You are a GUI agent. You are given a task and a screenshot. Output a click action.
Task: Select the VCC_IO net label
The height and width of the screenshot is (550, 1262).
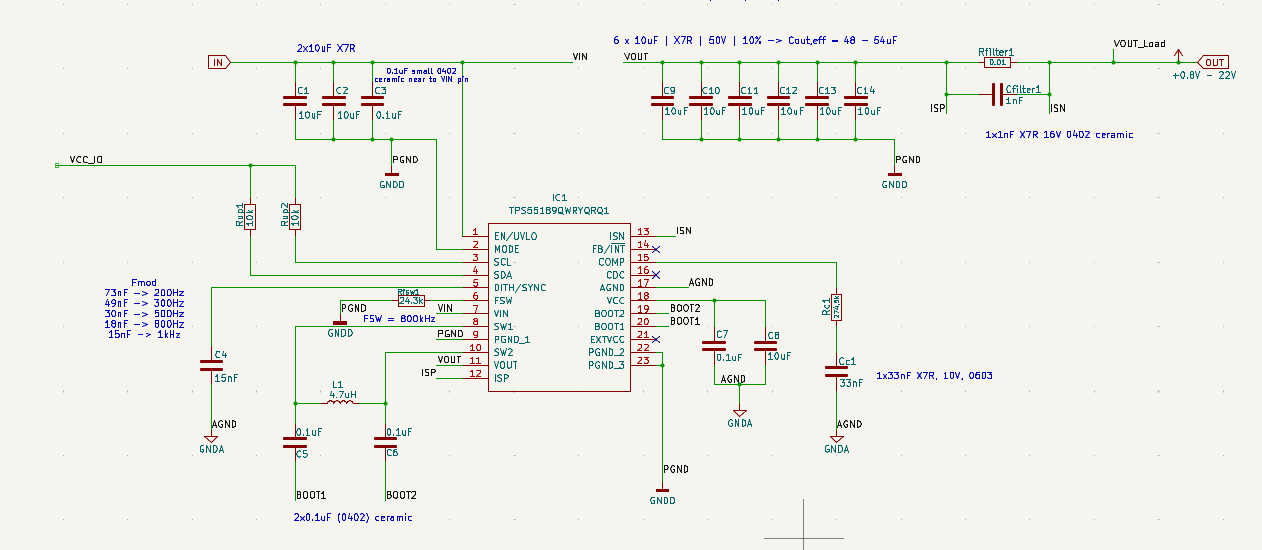click(x=87, y=160)
